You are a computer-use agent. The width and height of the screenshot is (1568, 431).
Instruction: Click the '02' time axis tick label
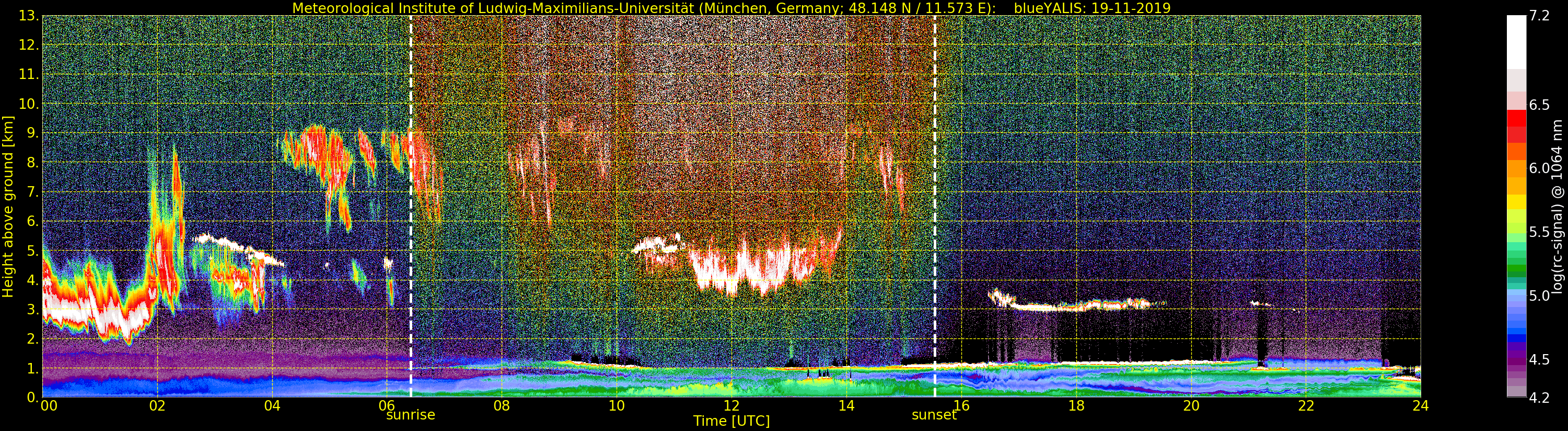click(157, 406)
